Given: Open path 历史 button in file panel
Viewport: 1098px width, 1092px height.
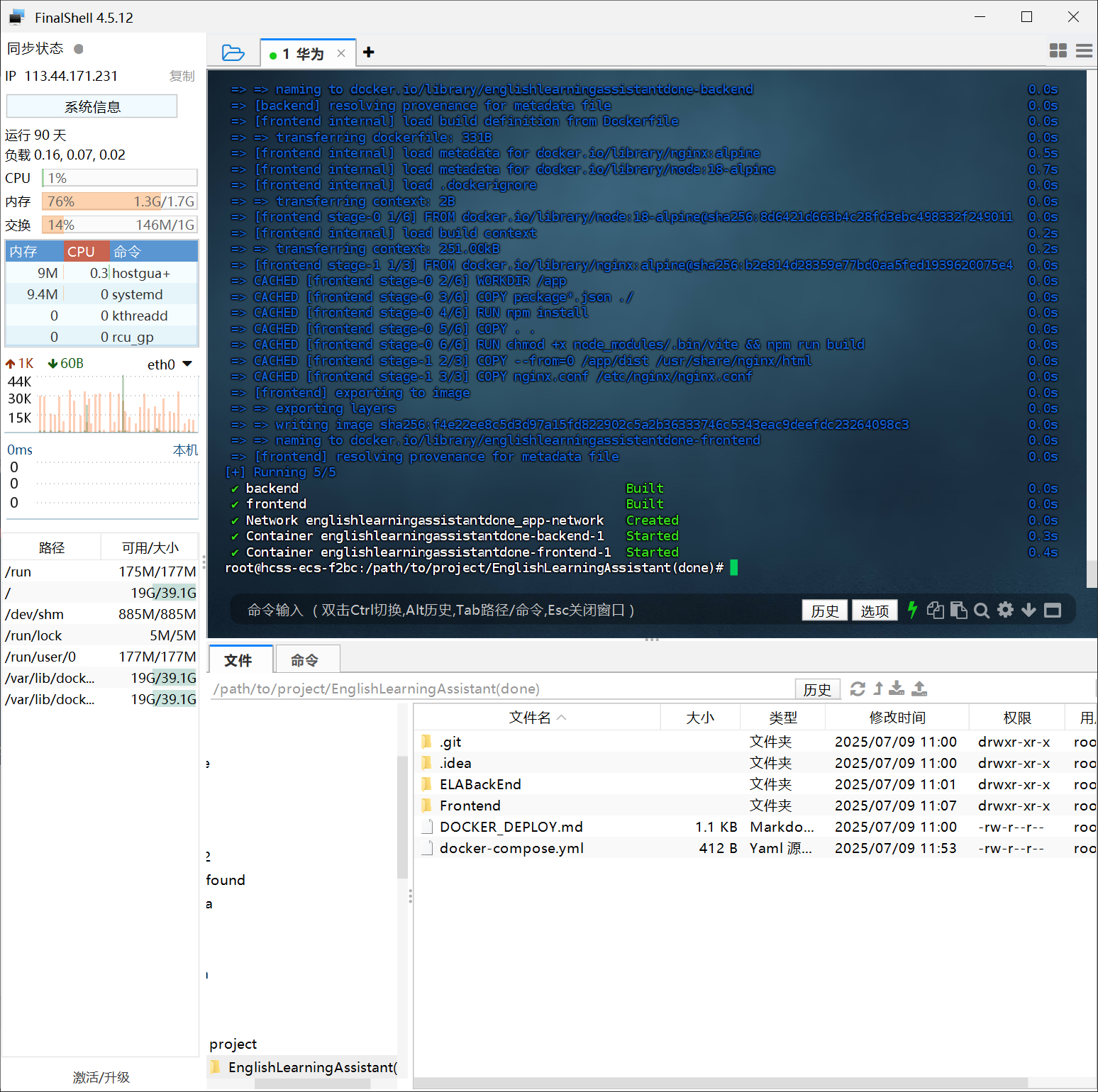Looking at the screenshot, I should [817, 689].
